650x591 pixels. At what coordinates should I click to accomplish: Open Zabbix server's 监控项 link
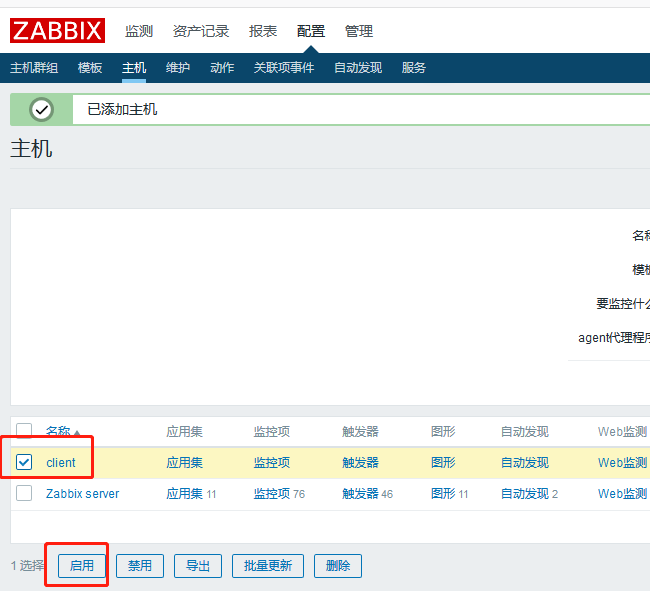pos(272,494)
